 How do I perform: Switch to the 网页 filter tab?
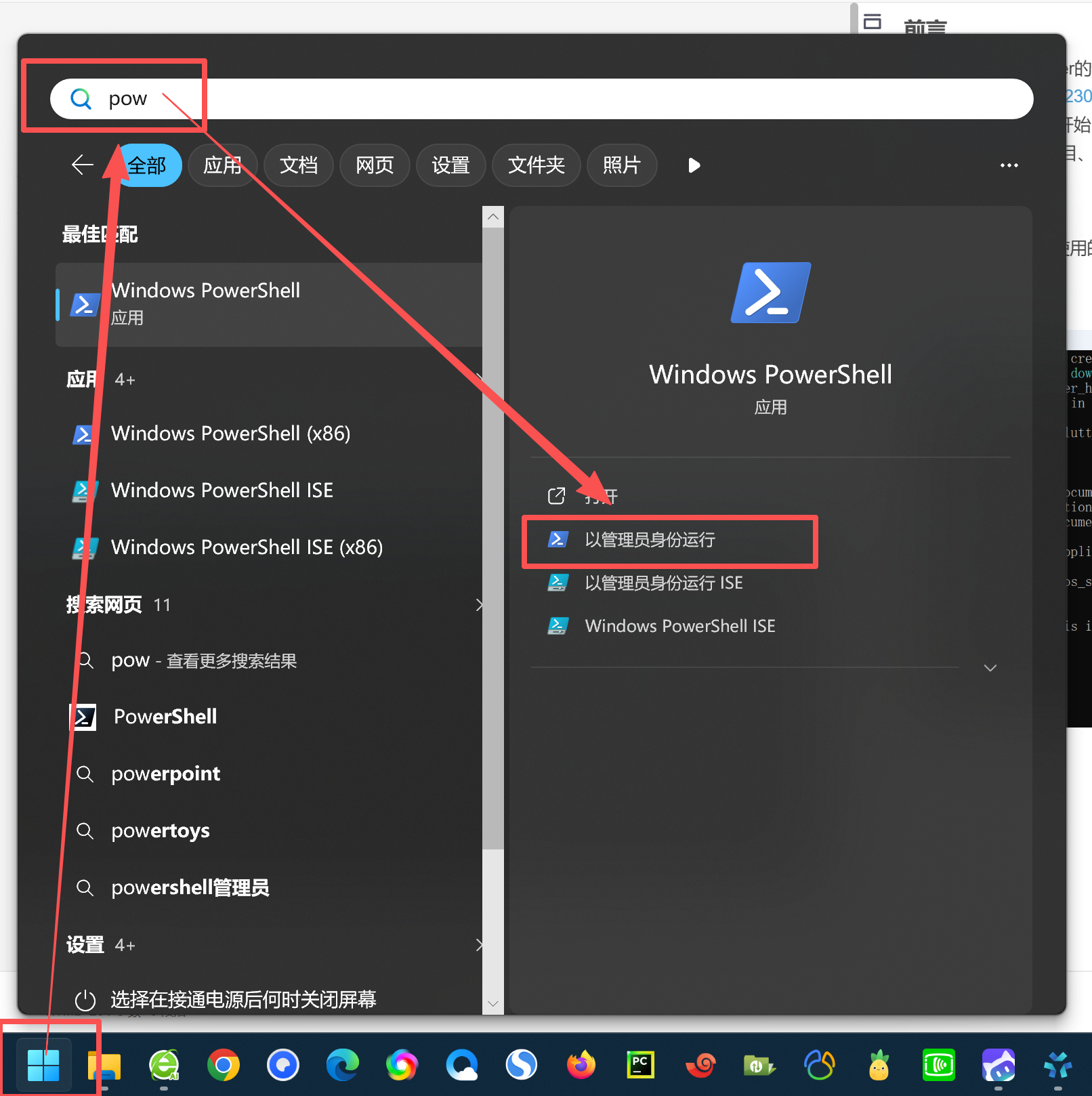coord(375,165)
